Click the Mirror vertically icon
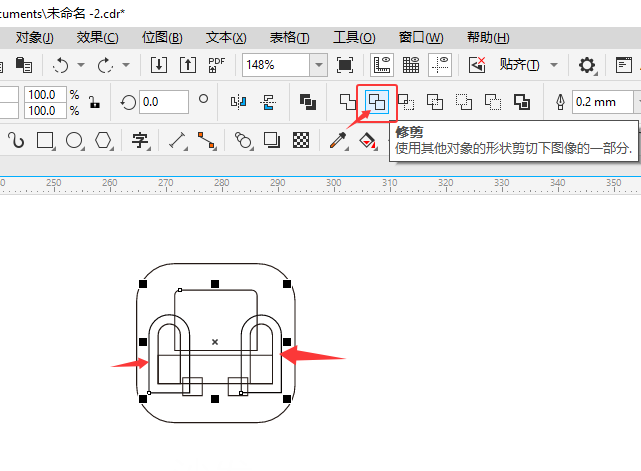The width and height of the screenshot is (641, 471). (268, 102)
